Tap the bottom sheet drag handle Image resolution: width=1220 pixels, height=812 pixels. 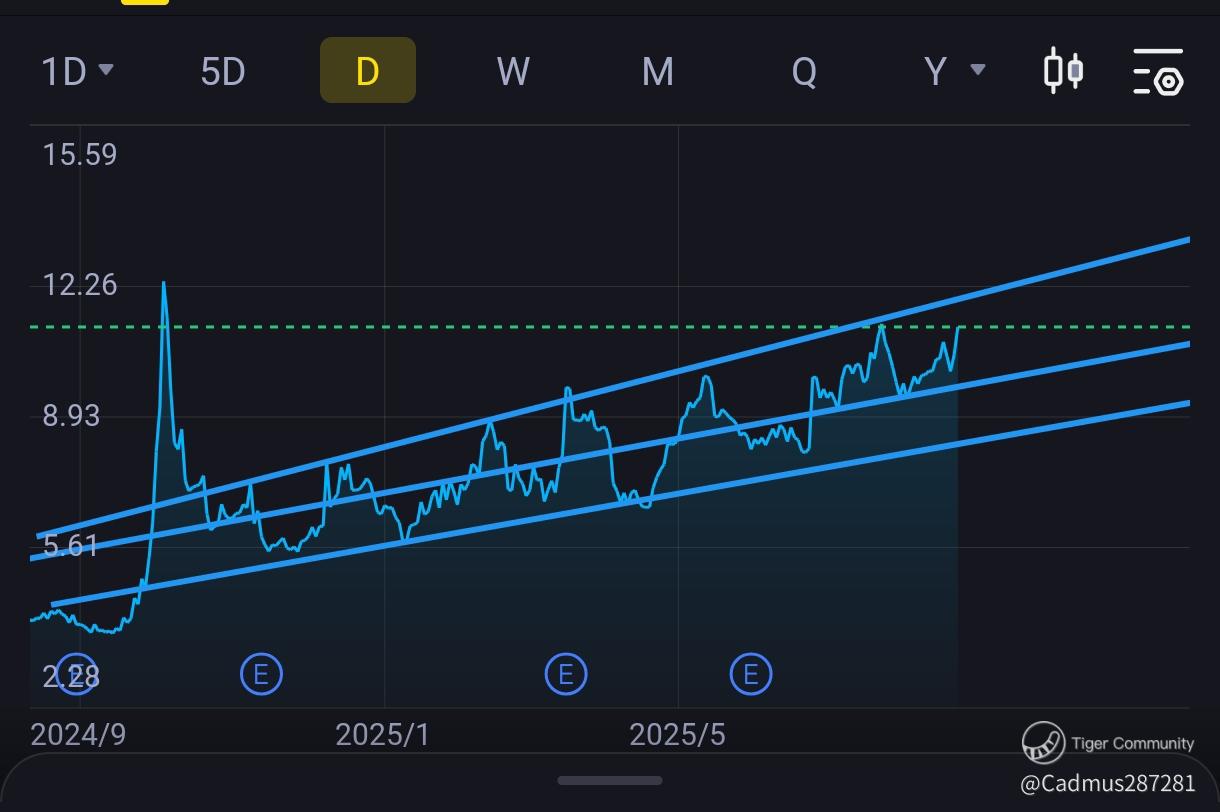(x=610, y=780)
